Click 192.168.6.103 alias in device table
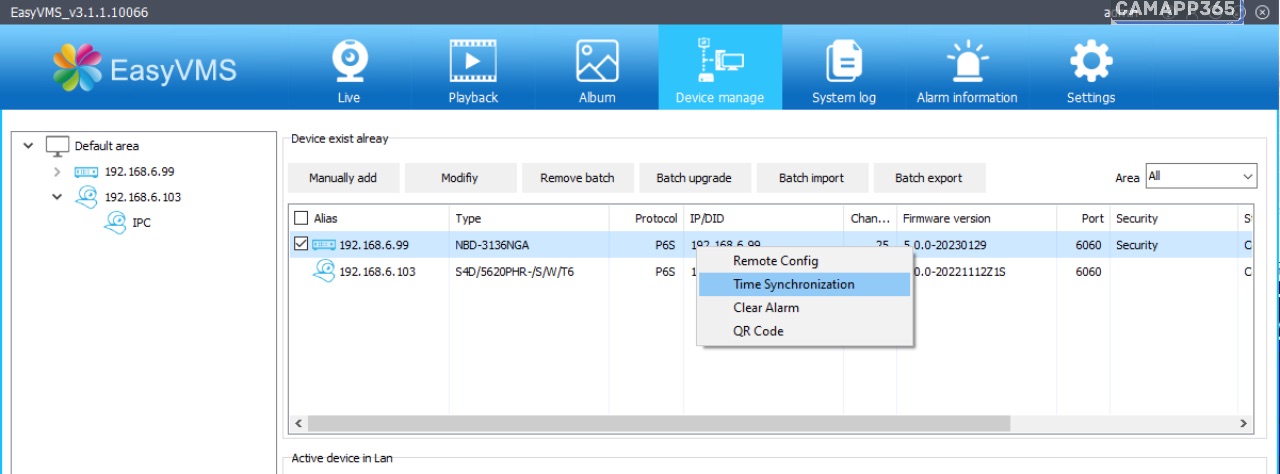1280x474 pixels. 377,271
